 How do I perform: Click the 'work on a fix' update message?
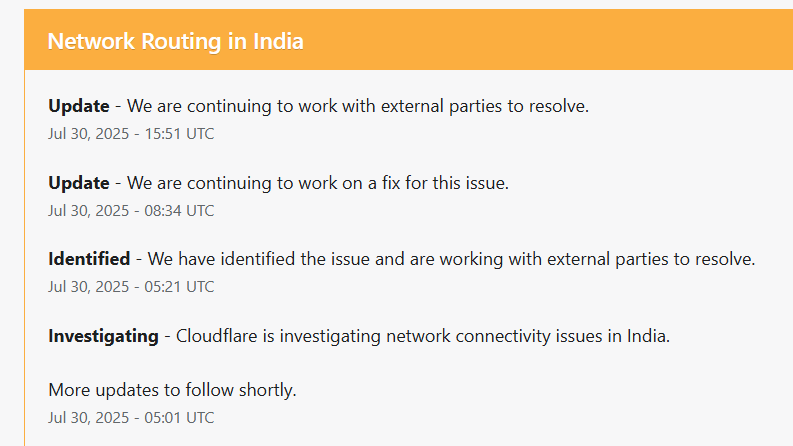318,183
